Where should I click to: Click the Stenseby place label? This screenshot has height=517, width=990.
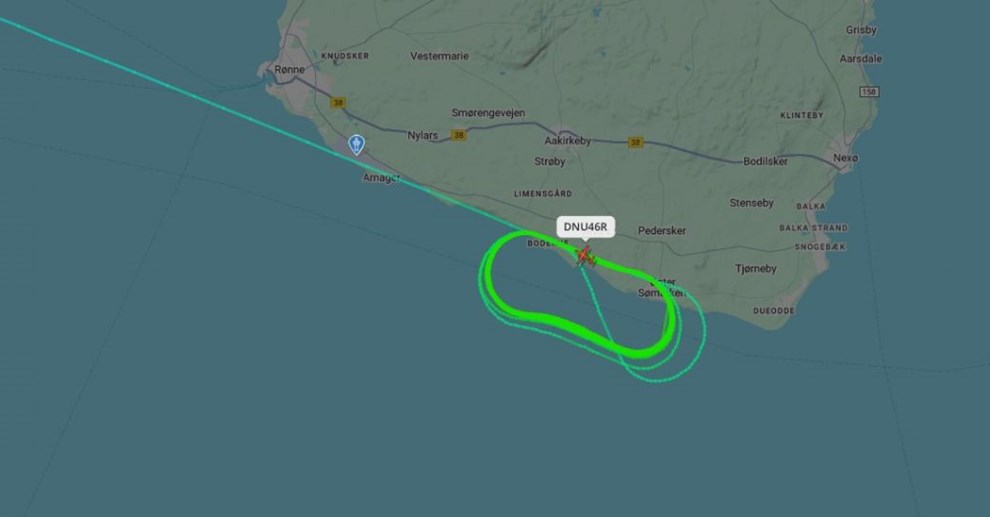pos(751,203)
